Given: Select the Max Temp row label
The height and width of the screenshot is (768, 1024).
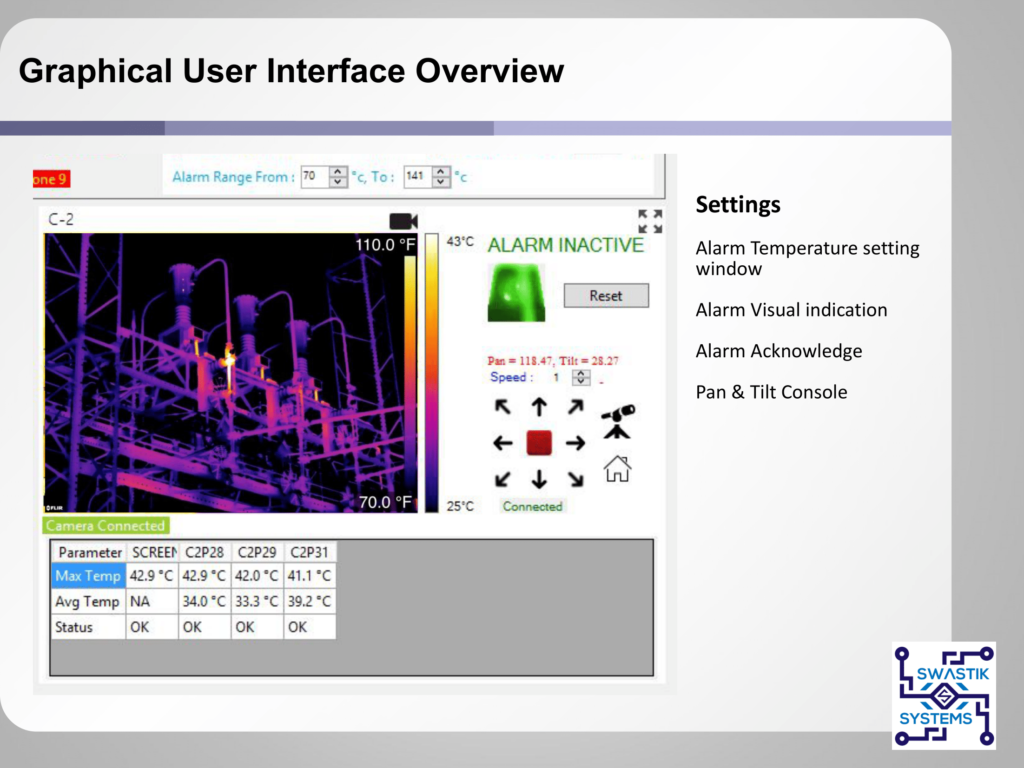Looking at the screenshot, I should tap(89, 576).
